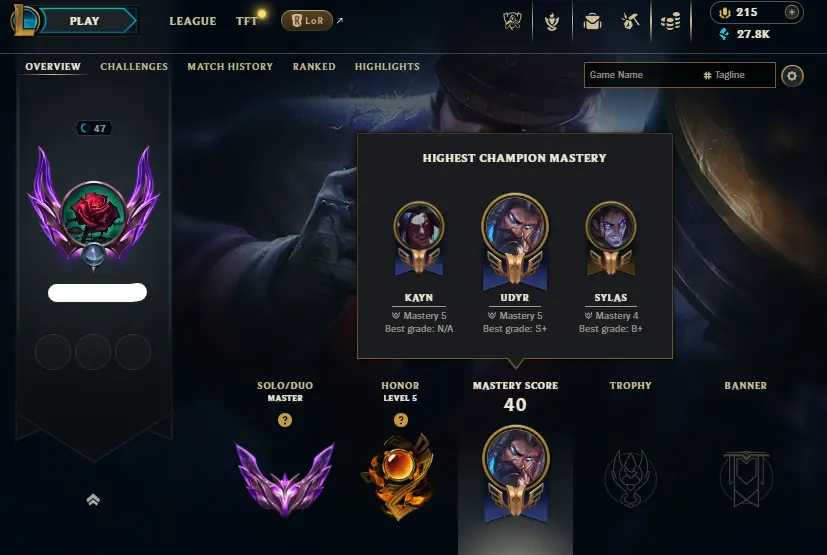Select the TFT game mode
The height and width of the screenshot is (555, 827).
click(x=247, y=21)
